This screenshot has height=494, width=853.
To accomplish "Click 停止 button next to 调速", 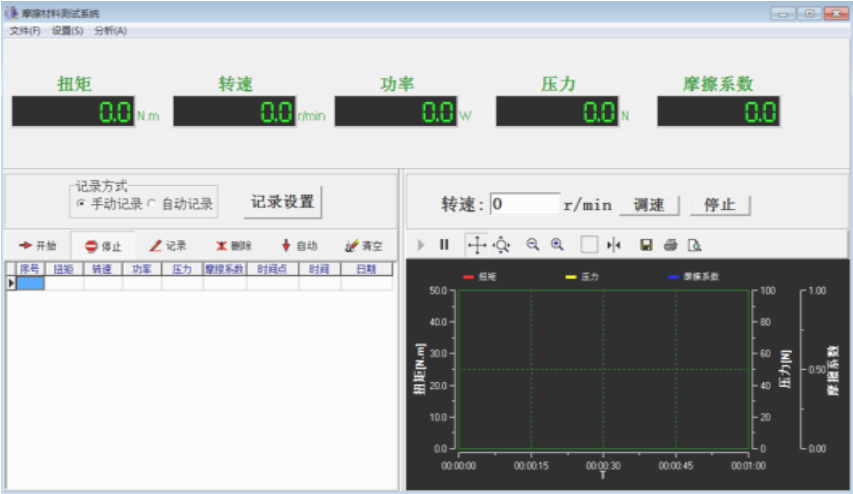I will coord(720,205).
